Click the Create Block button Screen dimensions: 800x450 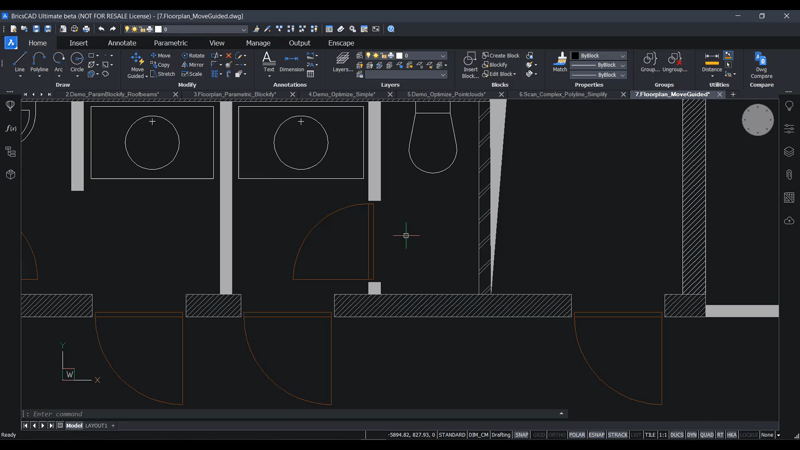click(501, 56)
